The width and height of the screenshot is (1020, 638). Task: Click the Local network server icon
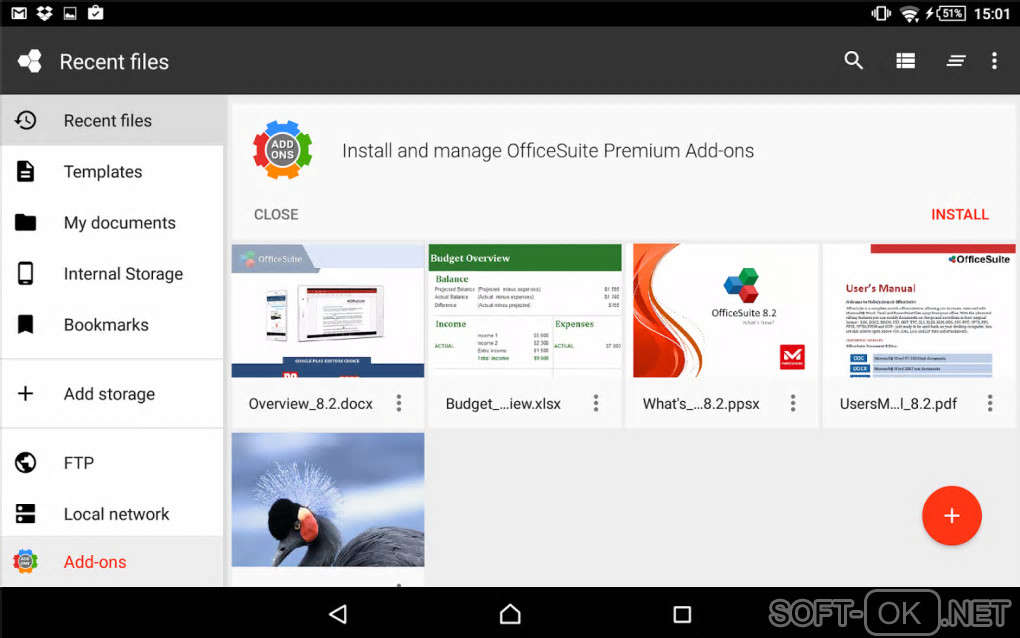click(25, 514)
